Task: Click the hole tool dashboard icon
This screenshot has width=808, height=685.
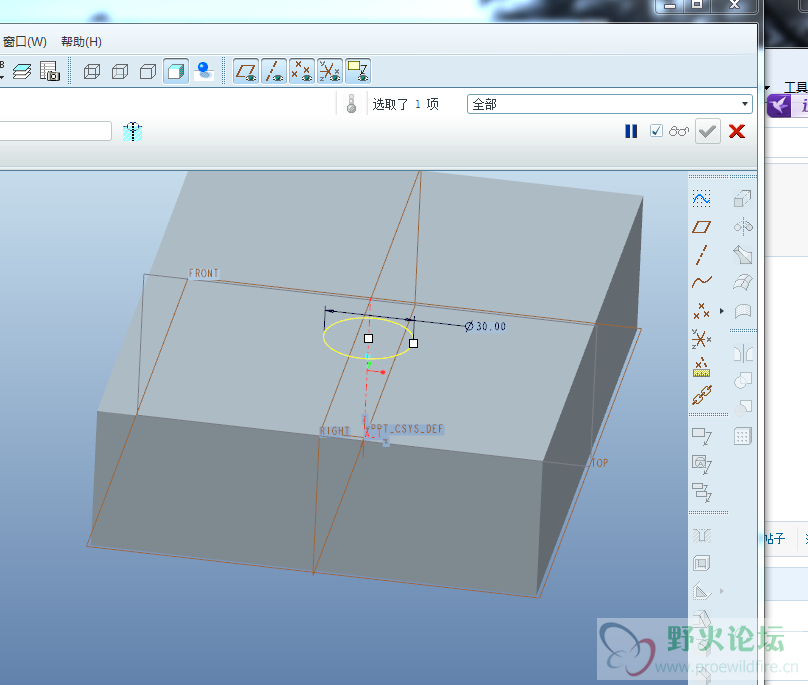Action: tap(132, 131)
